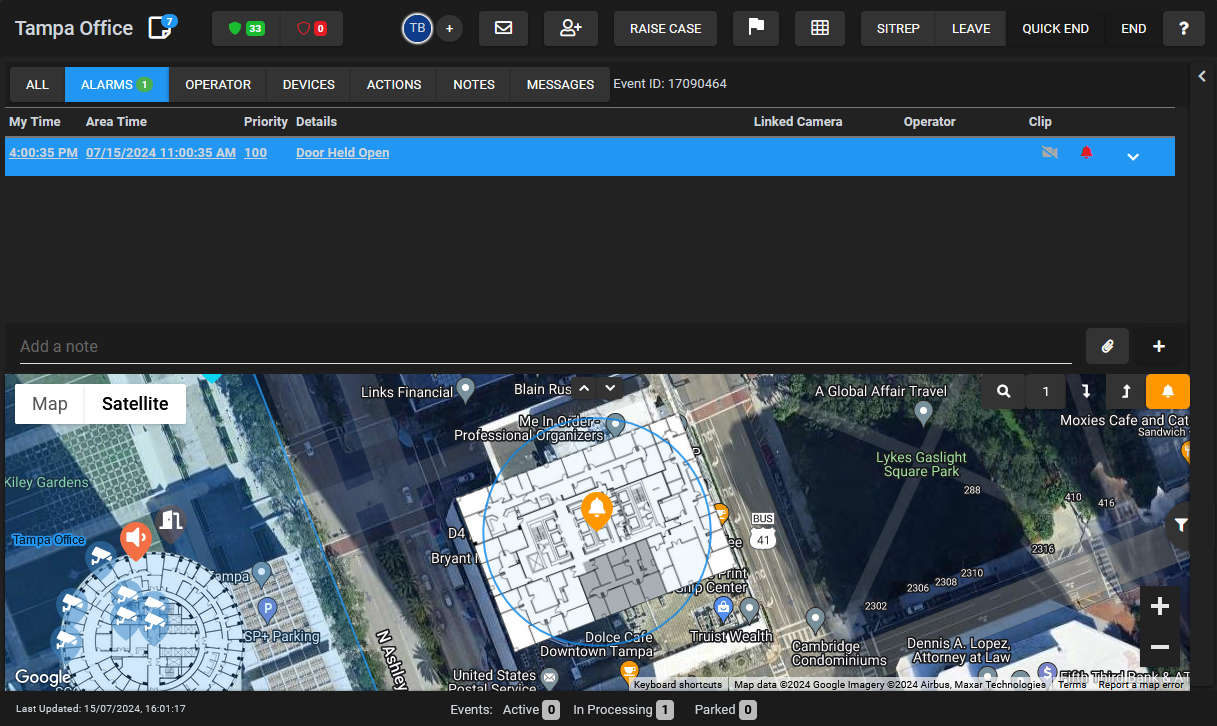This screenshot has width=1217, height=726.
Task: Click the LEAVE button
Action: (971, 29)
